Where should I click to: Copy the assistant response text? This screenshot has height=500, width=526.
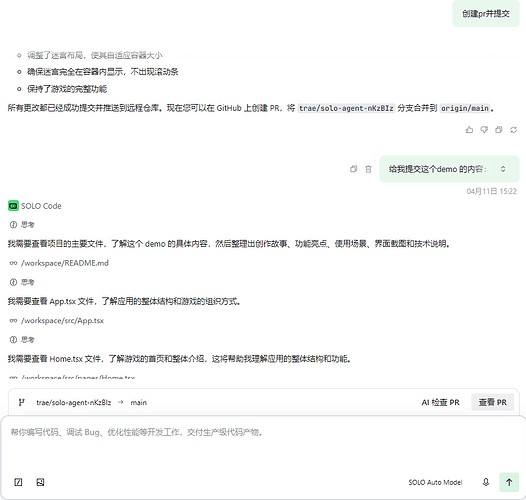[x=499, y=130]
